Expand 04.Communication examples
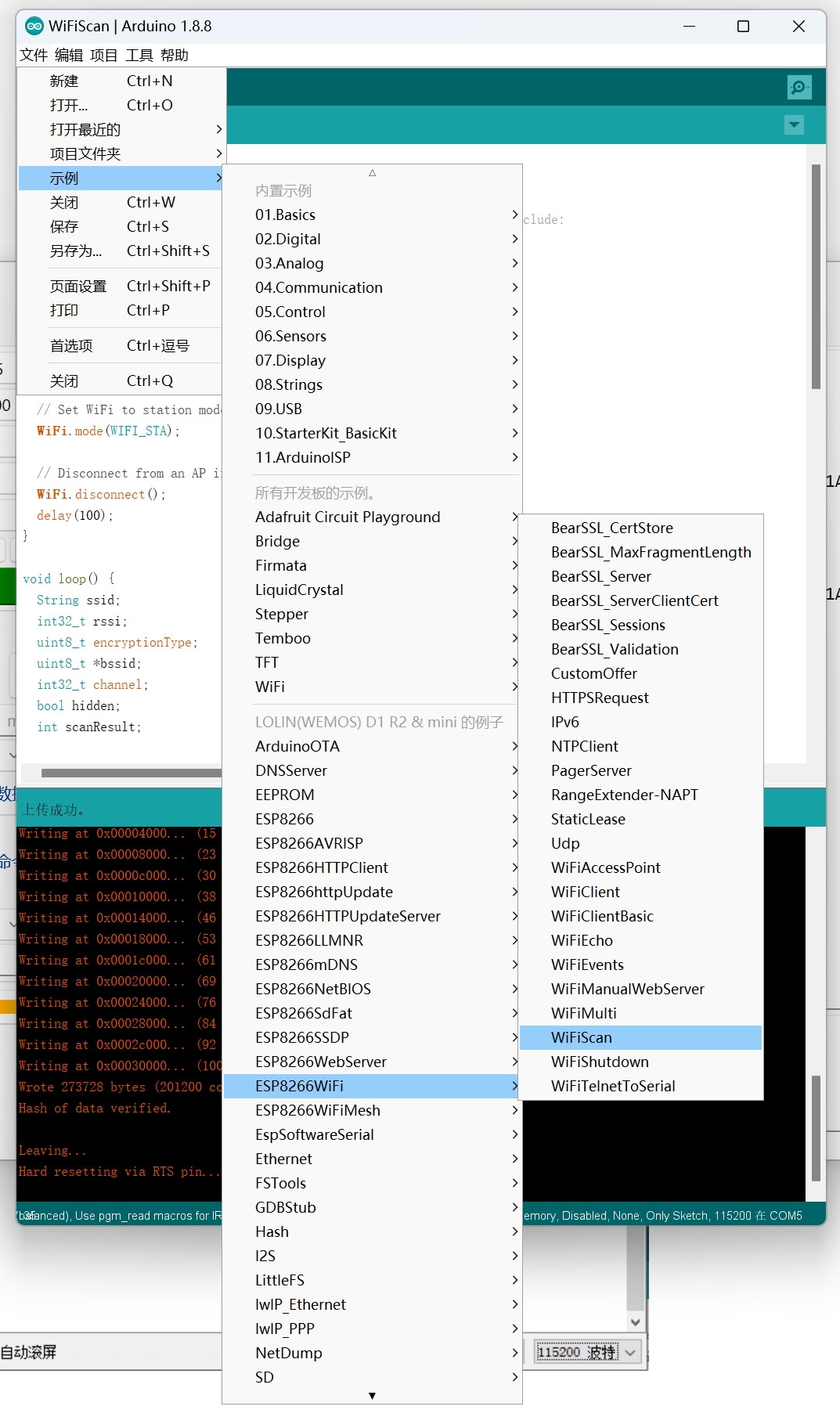The height and width of the screenshot is (1417, 840). click(372, 287)
